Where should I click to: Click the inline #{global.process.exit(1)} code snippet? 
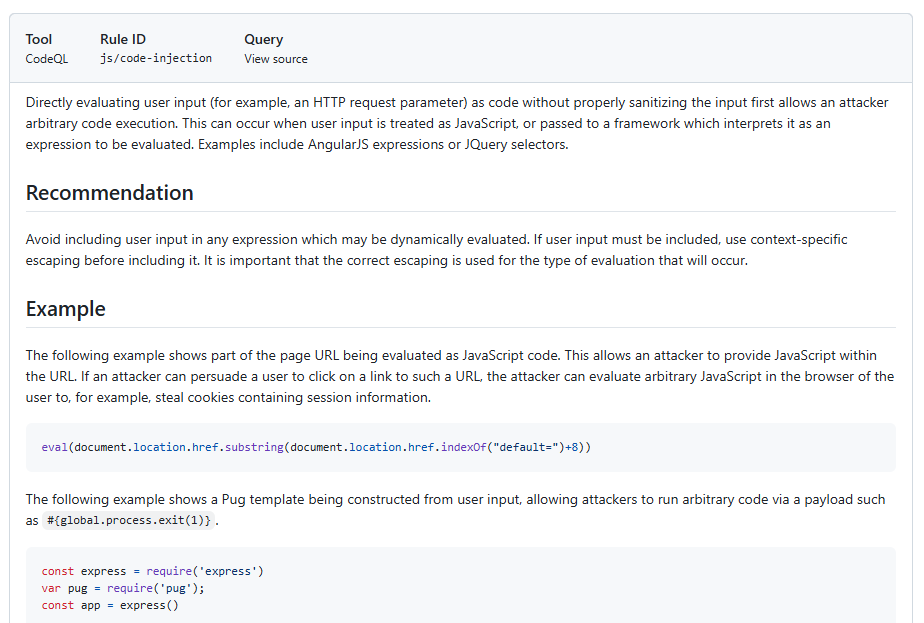[130, 521]
